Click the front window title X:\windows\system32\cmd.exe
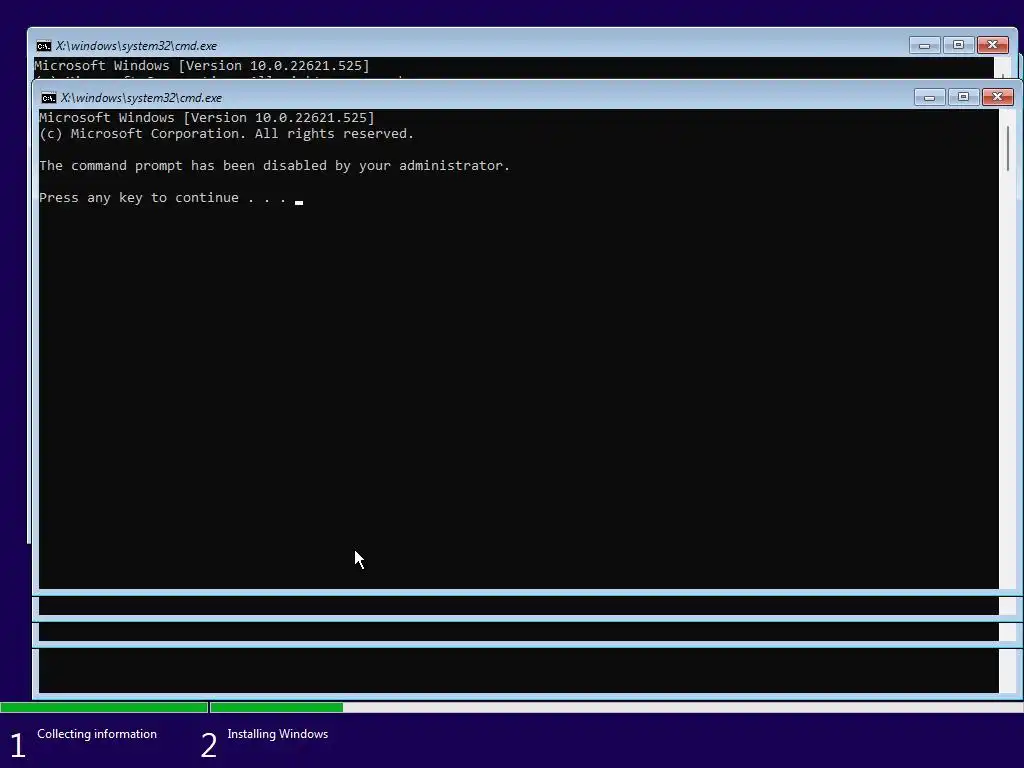The height and width of the screenshot is (768, 1024). tap(141, 98)
